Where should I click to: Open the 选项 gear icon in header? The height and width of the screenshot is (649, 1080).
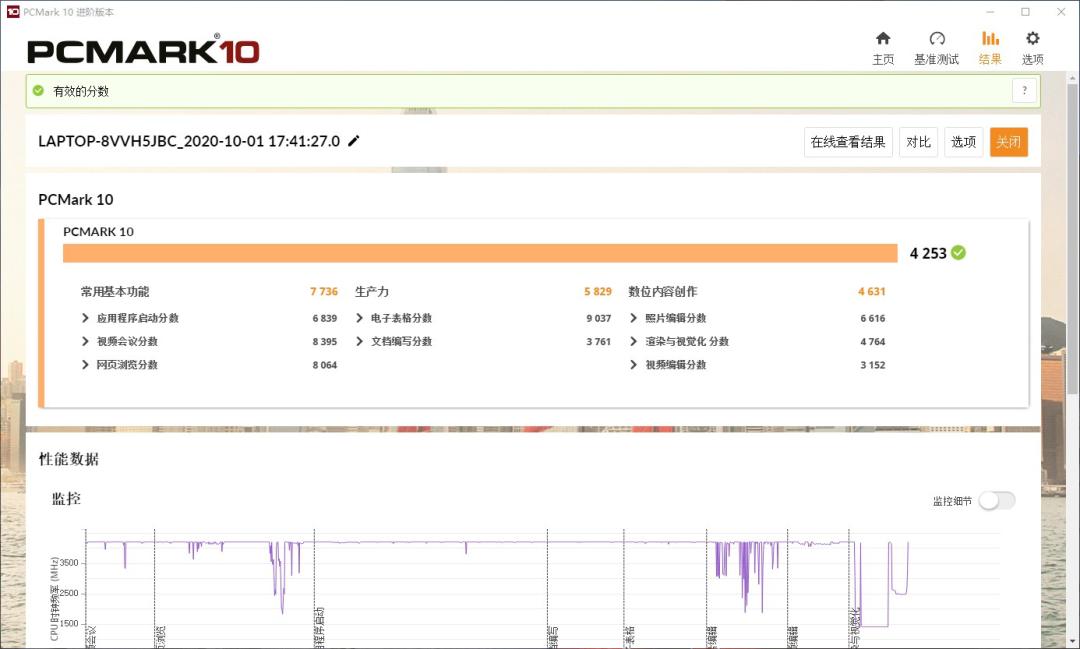pos(1032,39)
